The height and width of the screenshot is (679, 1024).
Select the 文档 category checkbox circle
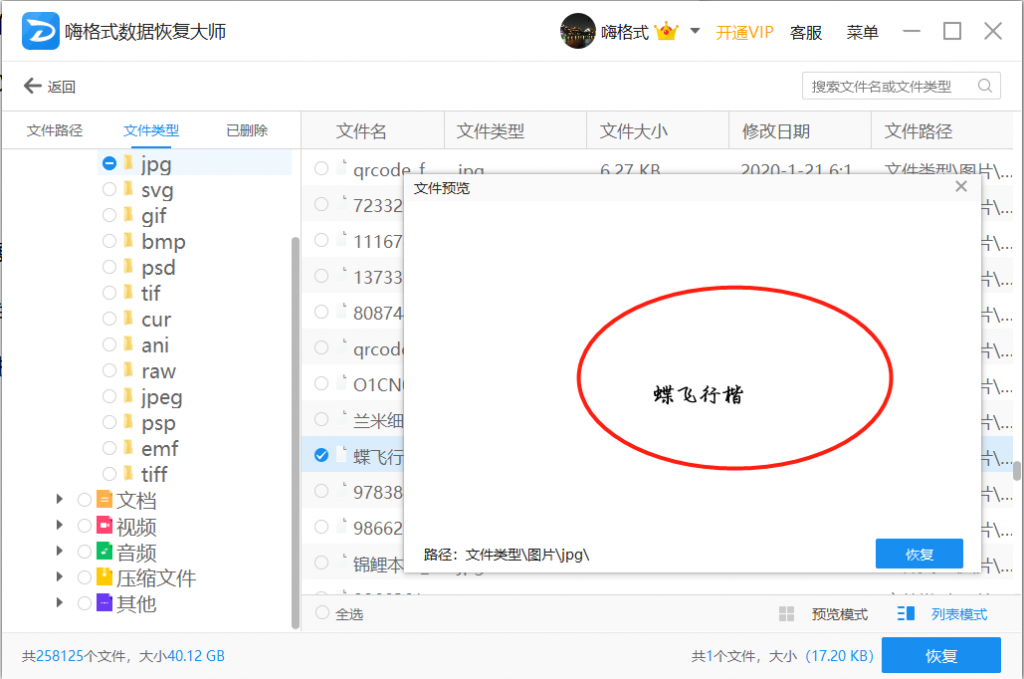click(x=84, y=500)
